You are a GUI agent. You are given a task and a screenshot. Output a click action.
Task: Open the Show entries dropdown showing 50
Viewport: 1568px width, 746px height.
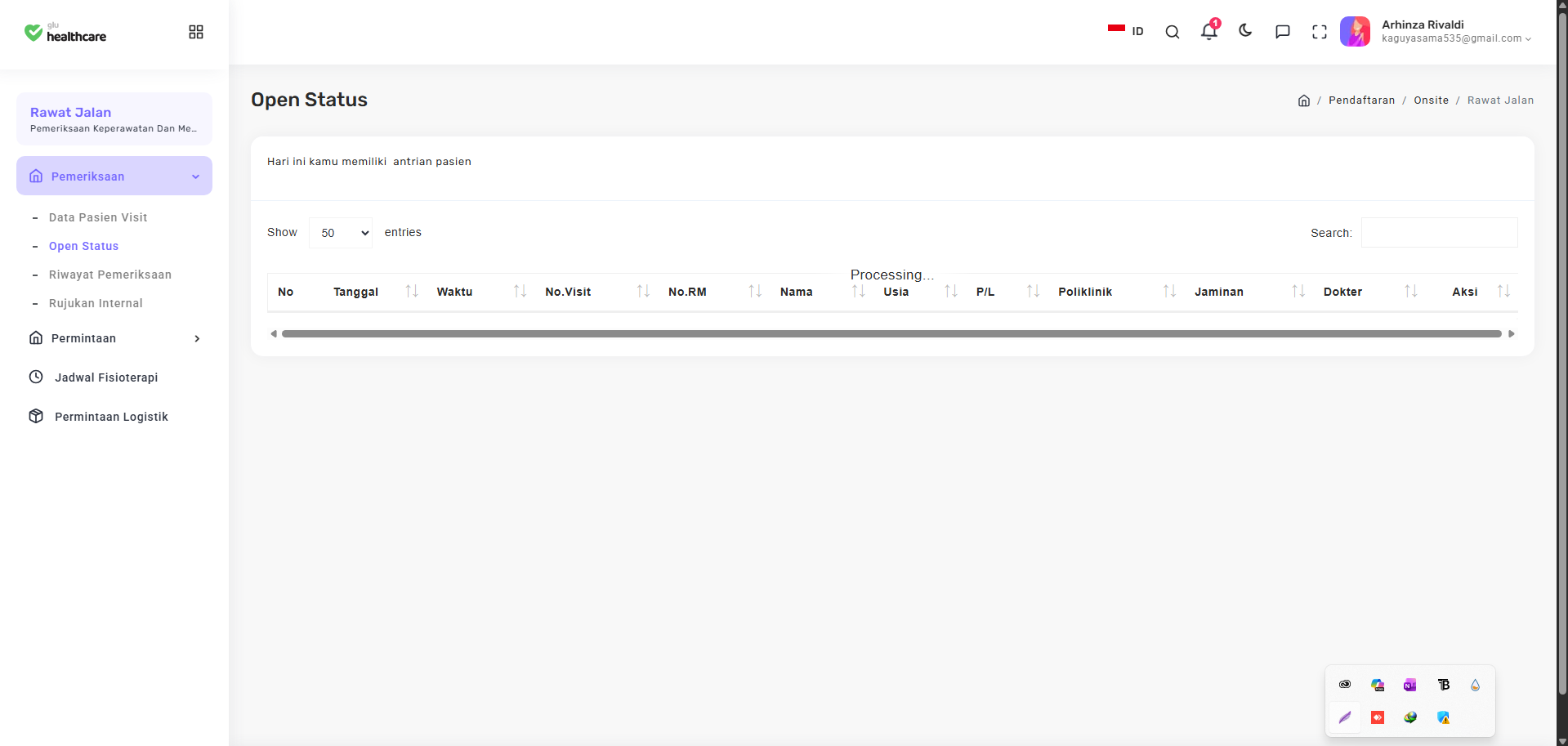(x=341, y=233)
